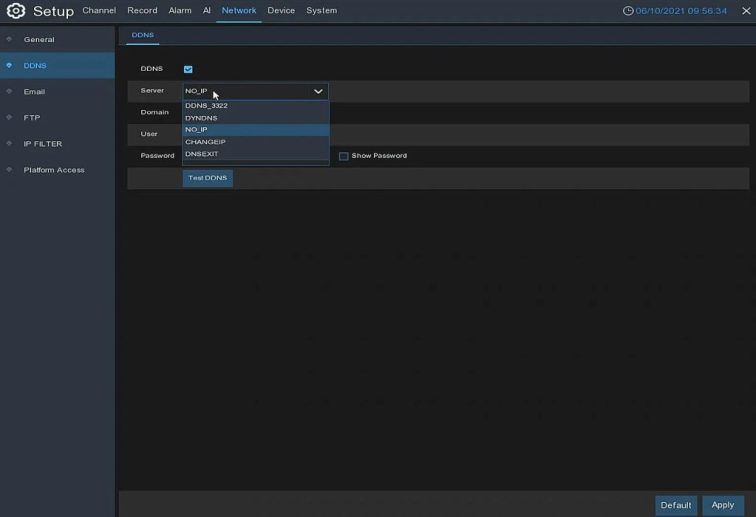Close the Setup window with the X

click(x=746, y=11)
